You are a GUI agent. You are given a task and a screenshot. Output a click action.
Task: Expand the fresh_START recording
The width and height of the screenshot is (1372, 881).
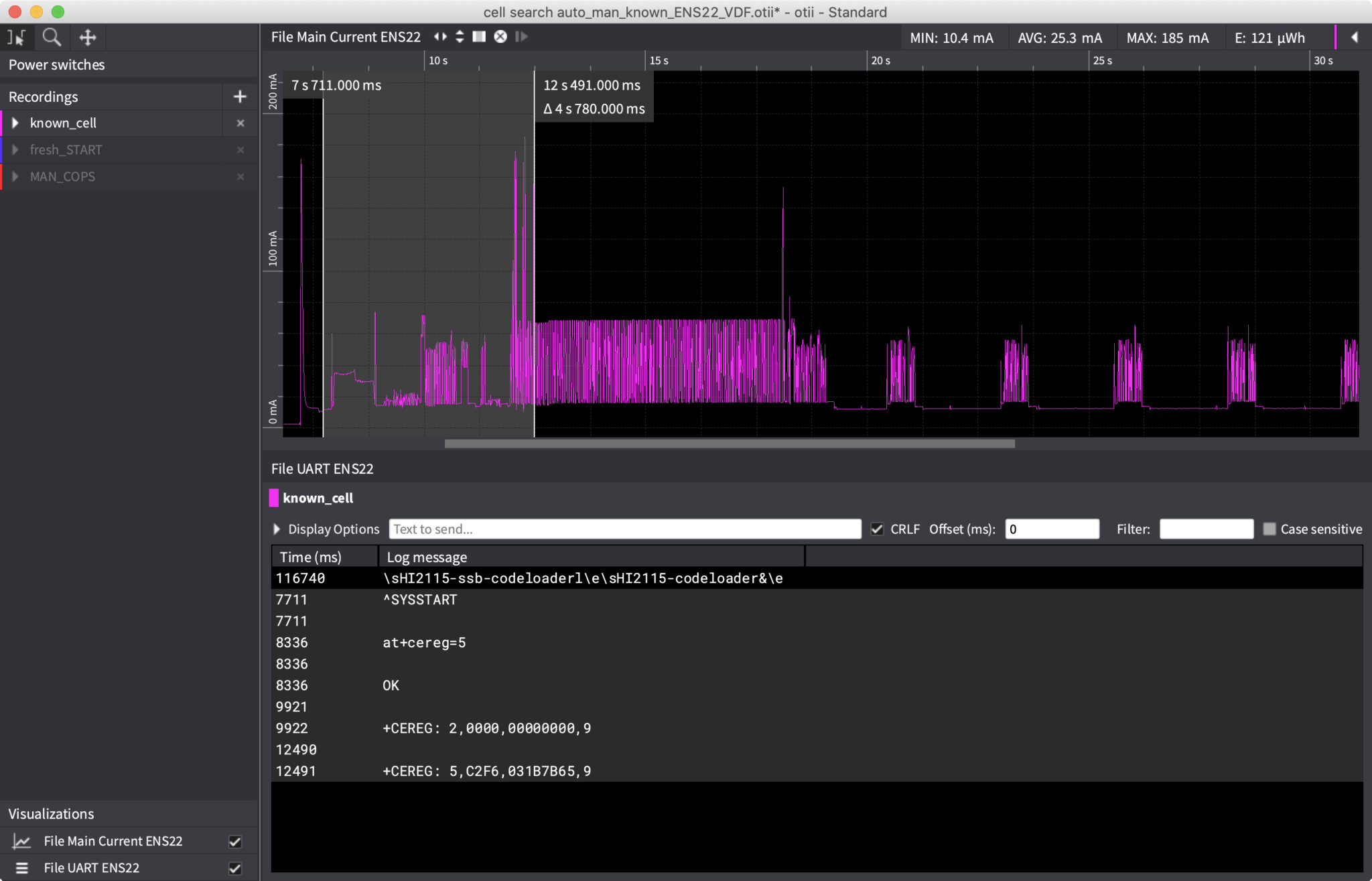point(15,150)
